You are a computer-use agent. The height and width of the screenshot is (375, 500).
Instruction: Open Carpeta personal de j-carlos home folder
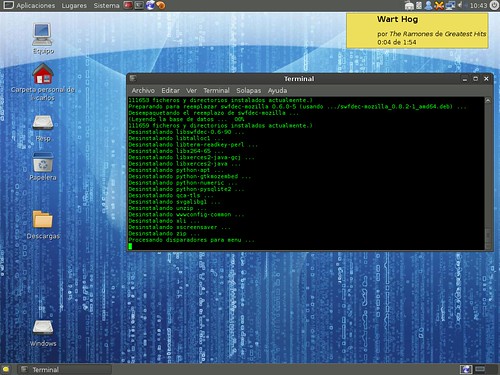[43, 74]
